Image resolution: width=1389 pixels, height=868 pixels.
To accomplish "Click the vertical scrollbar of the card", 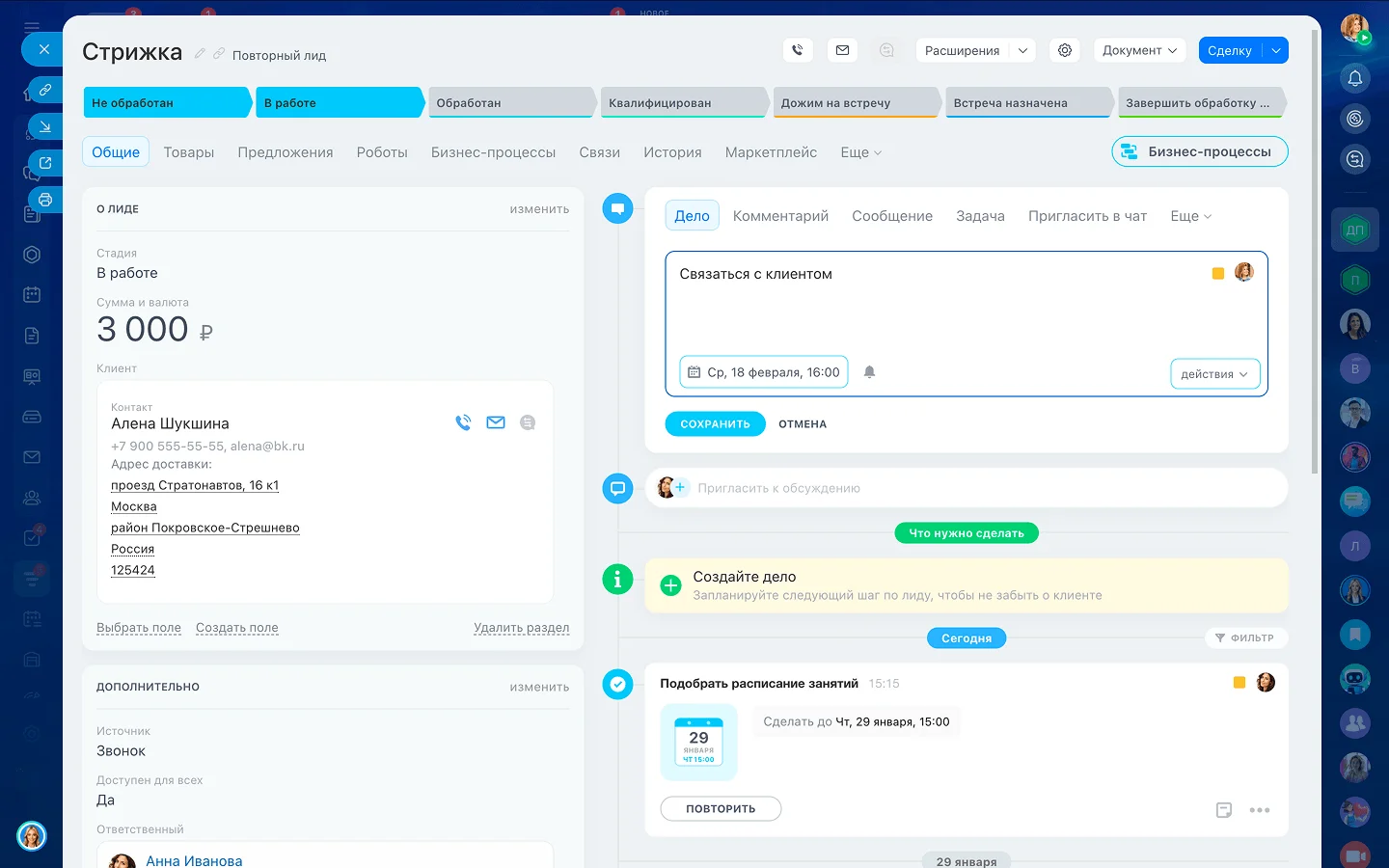I will [x=1315, y=251].
